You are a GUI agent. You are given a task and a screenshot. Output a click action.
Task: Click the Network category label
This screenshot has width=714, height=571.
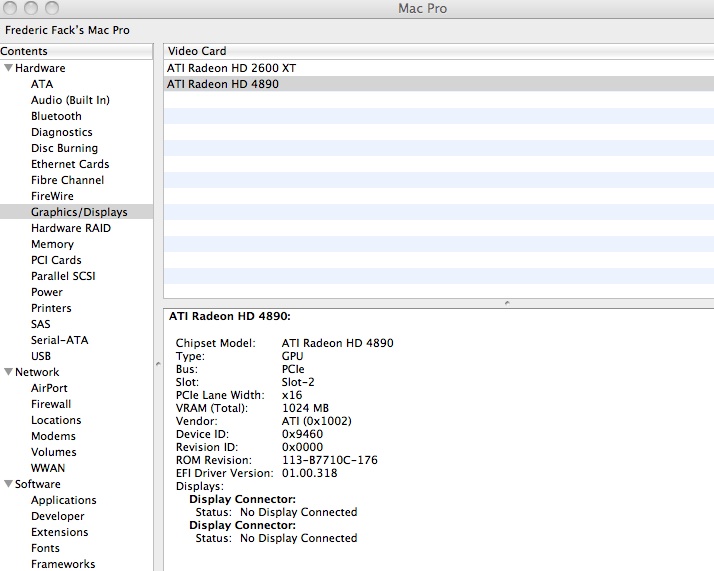pos(37,372)
